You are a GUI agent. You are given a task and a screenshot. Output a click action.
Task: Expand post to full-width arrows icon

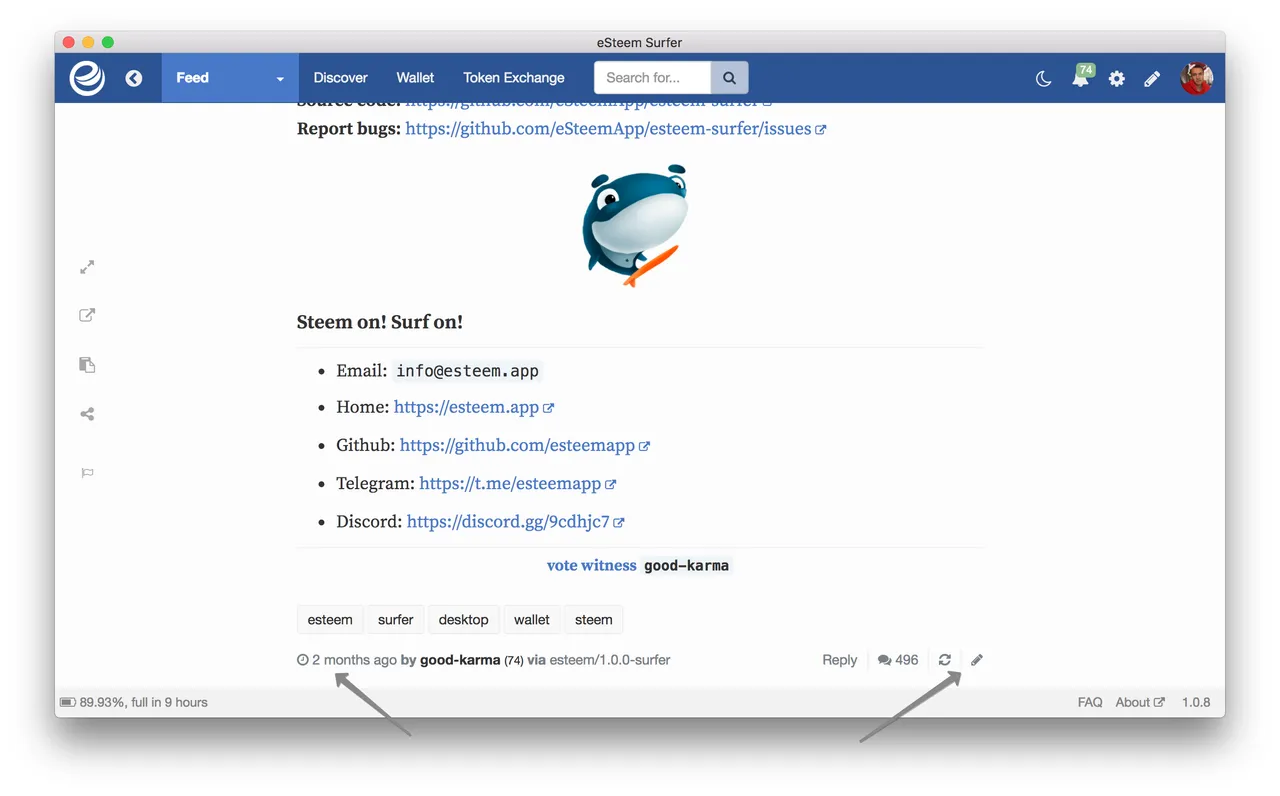click(87, 267)
